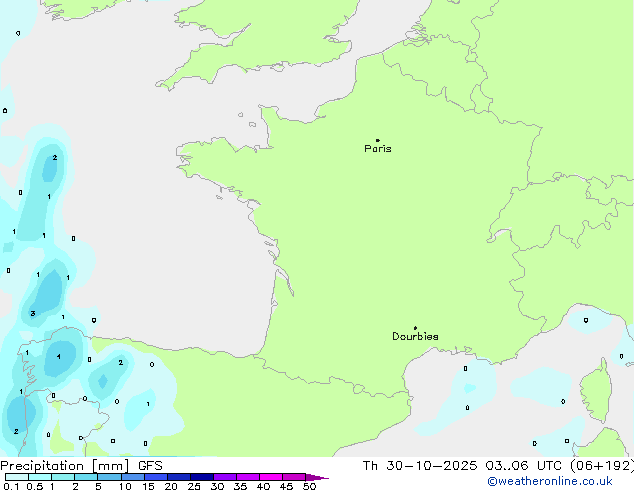
Task: Click the '50' legend value
Action: coord(309,486)
